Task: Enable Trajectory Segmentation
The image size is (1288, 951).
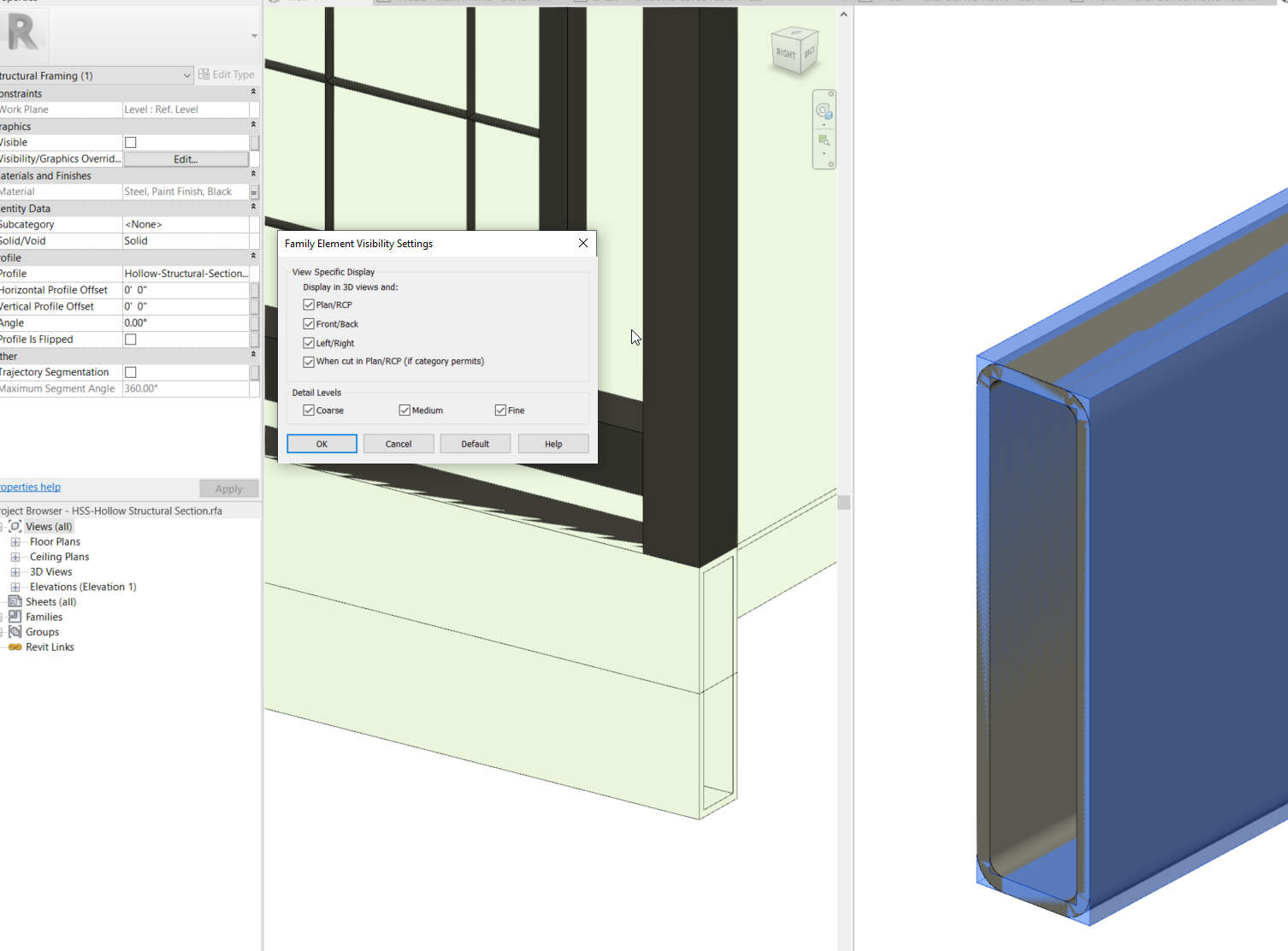Action: tap(130, 372)
